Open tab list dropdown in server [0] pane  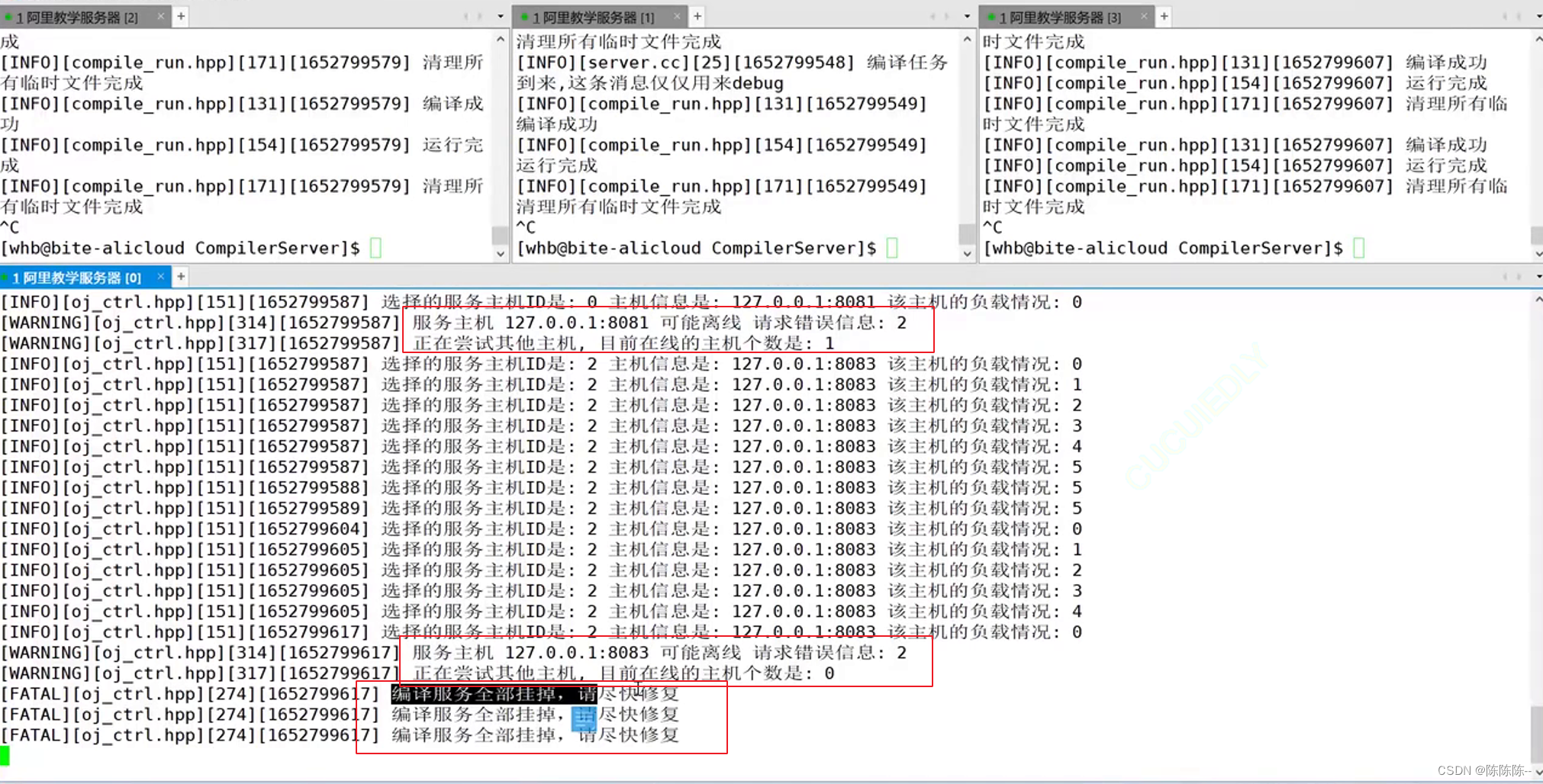(1538, 276)
